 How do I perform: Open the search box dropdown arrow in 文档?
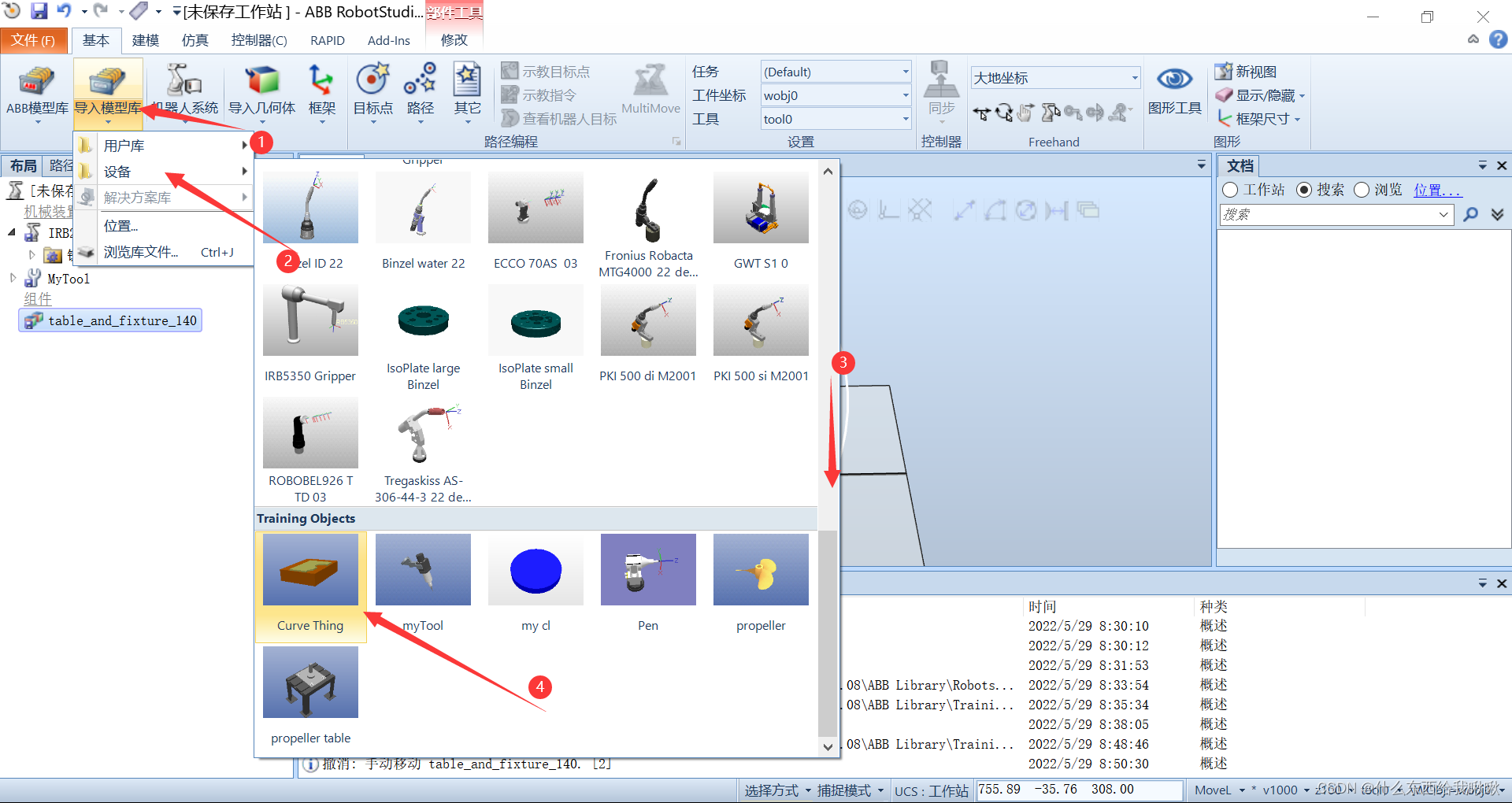point(1443,214)
